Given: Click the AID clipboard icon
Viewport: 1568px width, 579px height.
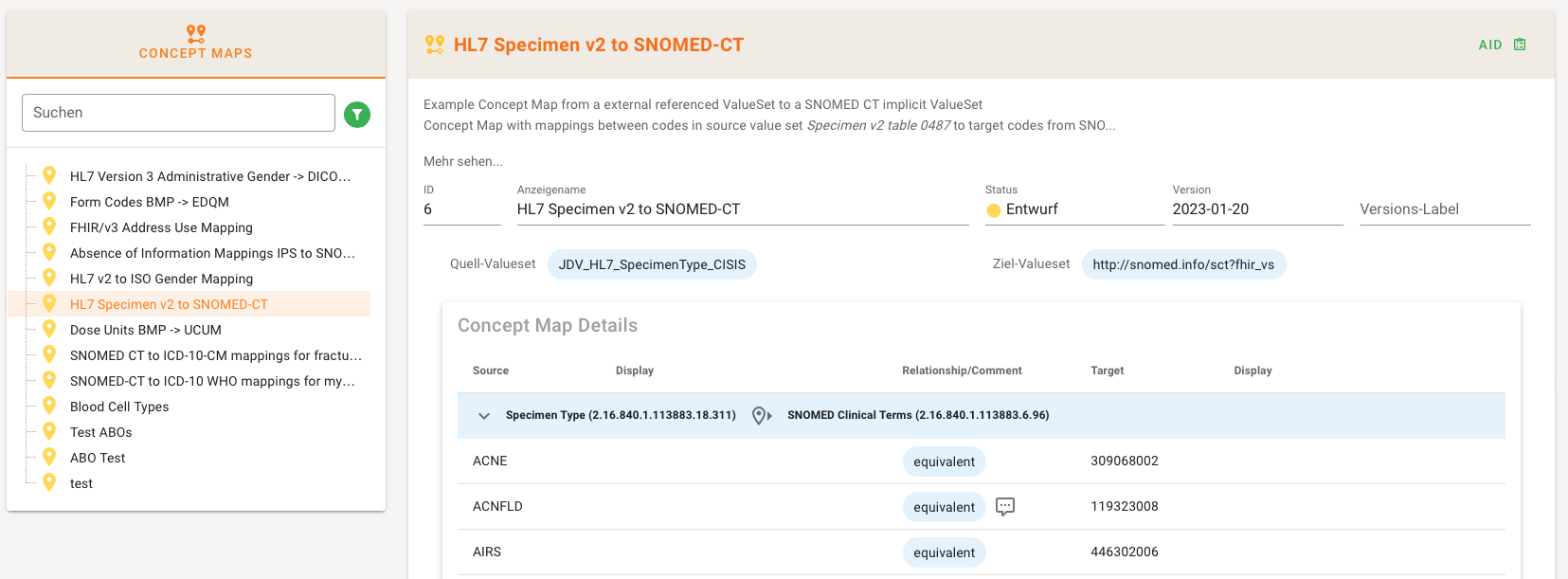Looking at the screenshot, I should coord(1520,45).
